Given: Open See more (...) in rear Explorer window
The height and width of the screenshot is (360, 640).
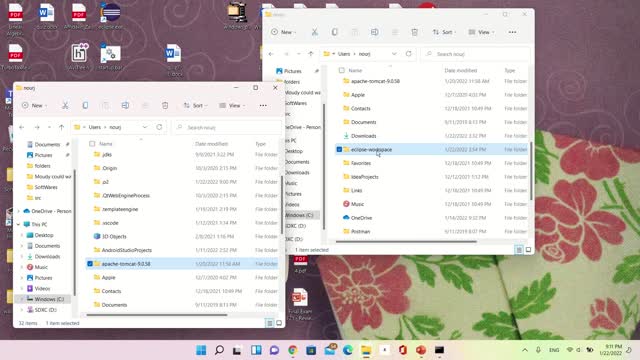Looking at the screenshot, I should tap(512, 32).
